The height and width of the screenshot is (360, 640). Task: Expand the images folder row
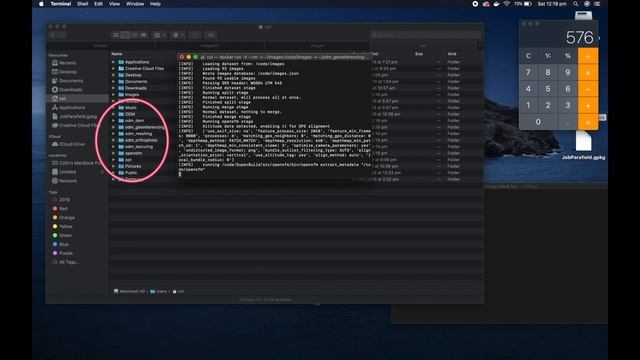pyautogui.click(x=113, y=95)
